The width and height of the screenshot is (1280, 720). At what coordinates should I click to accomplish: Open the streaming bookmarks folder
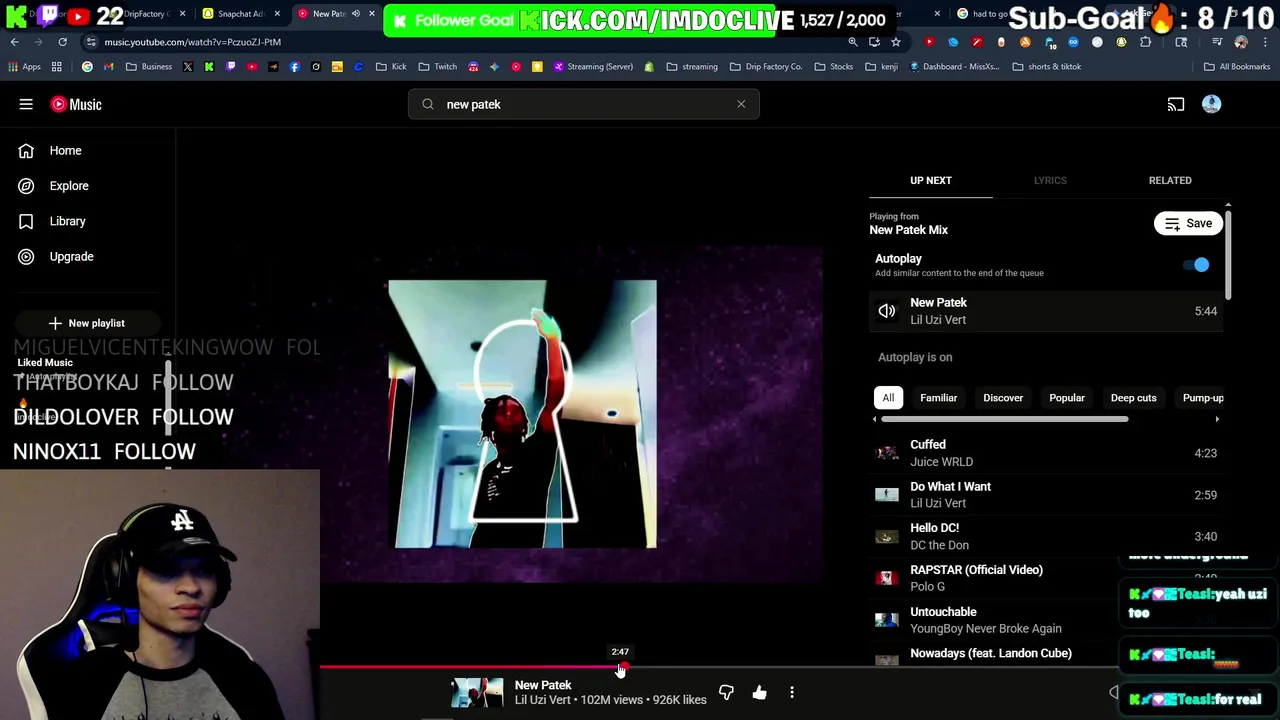[692, 67]
